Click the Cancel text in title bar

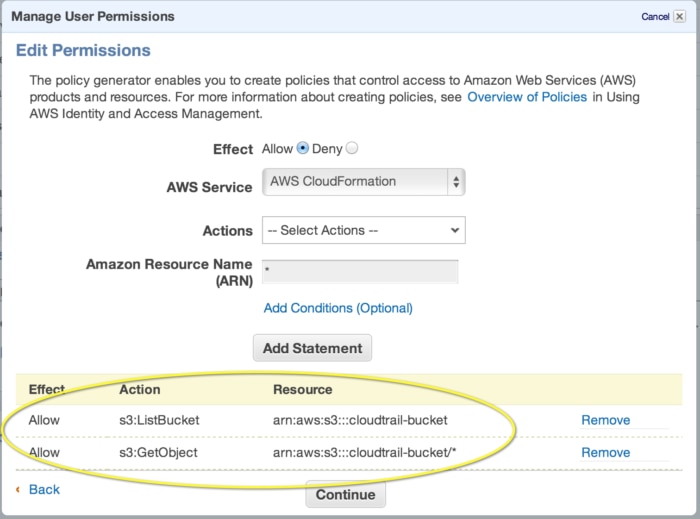(655, 17)
